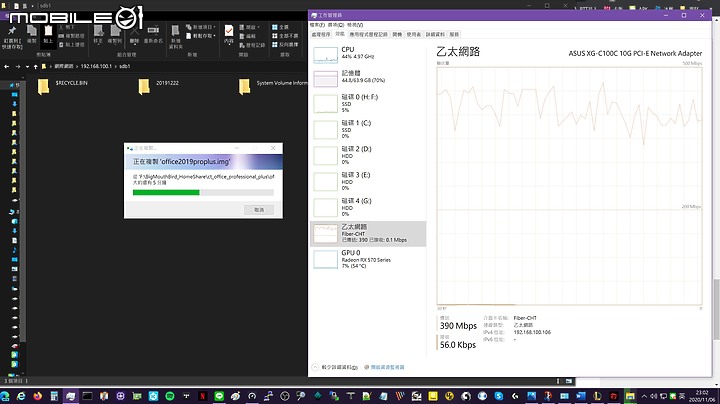Click the 192.168.100.106 IPv4 address text
The width and height of the screenshot is (720, 404).
(x=532, y=332)
